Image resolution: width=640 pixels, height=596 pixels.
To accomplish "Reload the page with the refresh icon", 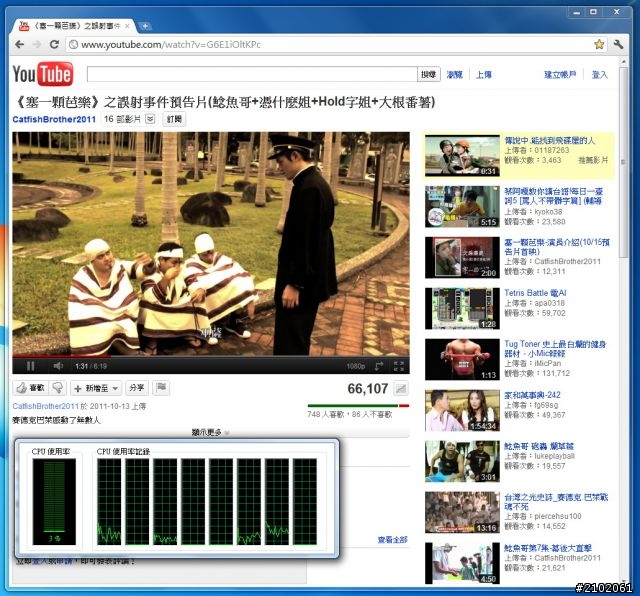I will pyautogui.click(x=54, y=44).
